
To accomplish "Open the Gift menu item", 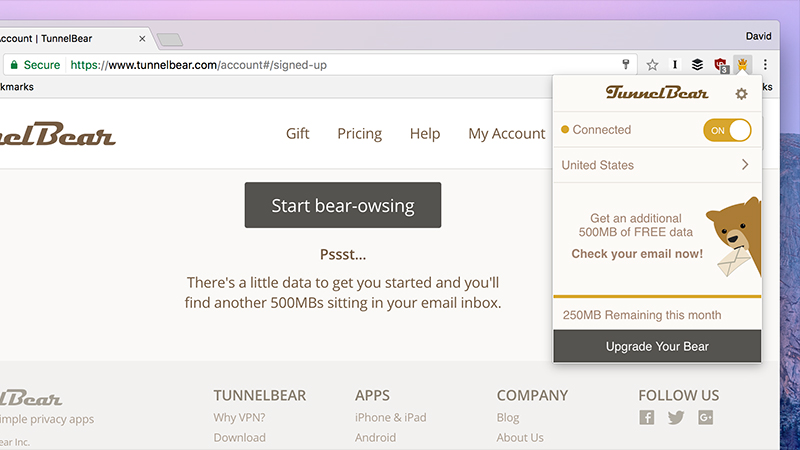I will click(x=297, y=134).
